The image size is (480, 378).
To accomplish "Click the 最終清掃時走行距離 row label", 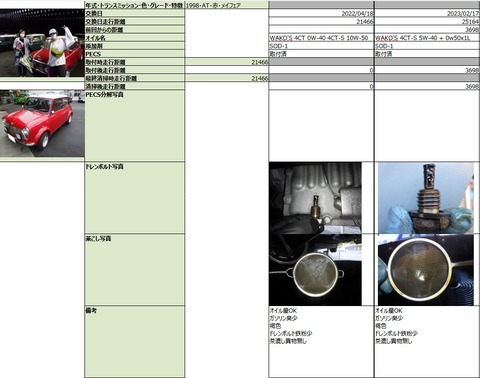I will (x=134, y=78).
